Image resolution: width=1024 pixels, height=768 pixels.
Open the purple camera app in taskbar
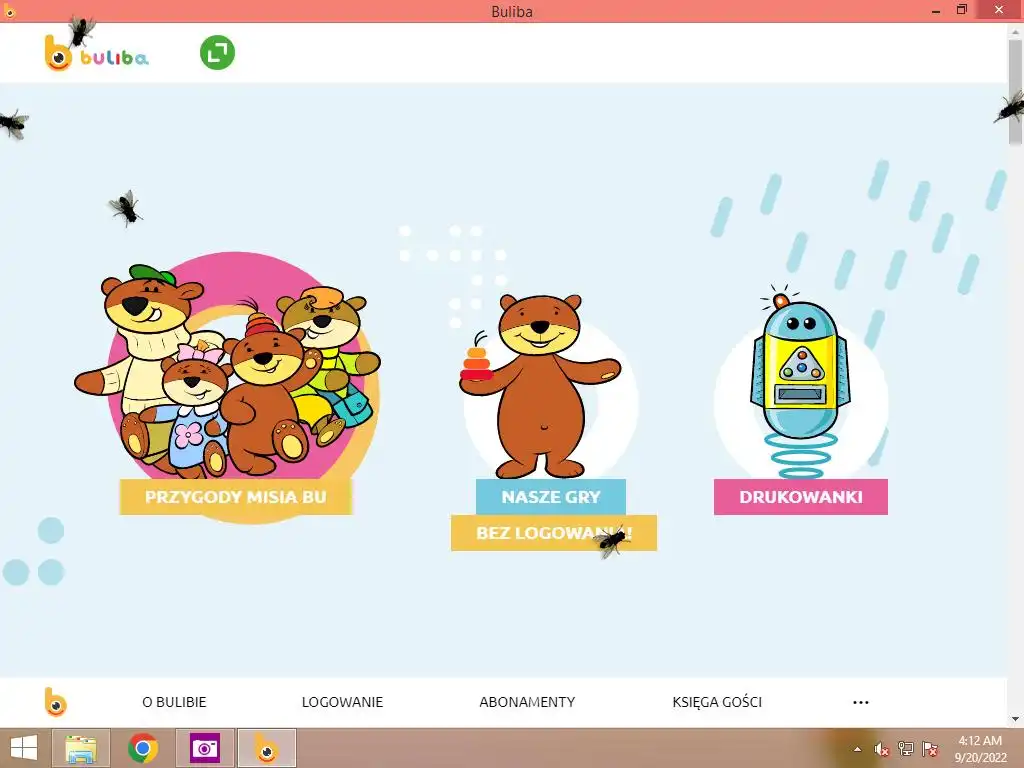[x=204, y=748]
